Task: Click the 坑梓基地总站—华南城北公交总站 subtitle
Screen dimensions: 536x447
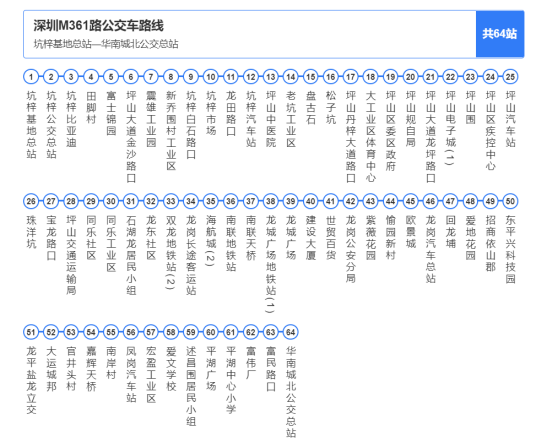Action: 106,44
